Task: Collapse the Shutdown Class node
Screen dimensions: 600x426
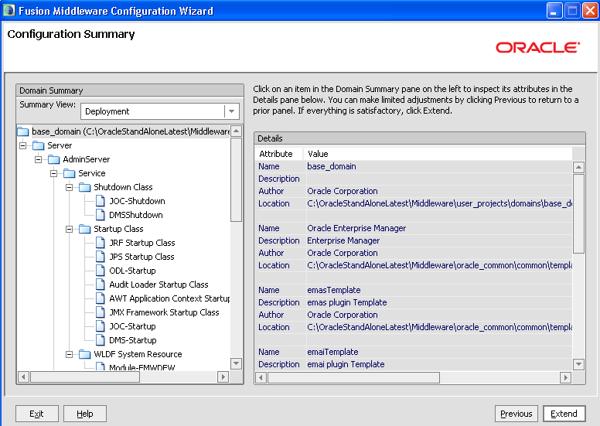Action: (x=68, y=187)
